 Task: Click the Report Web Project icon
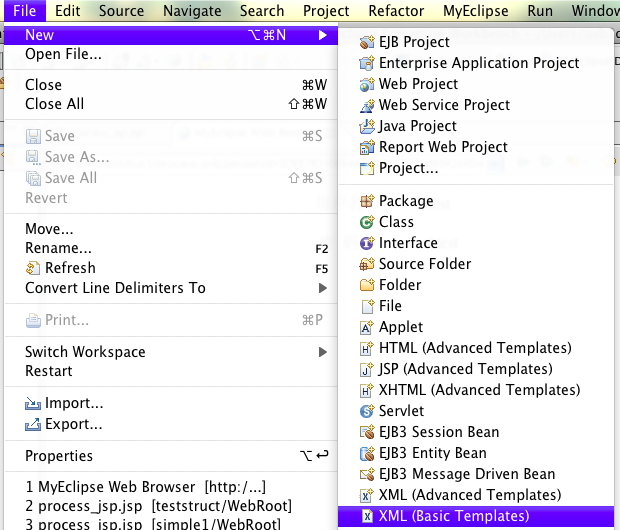tap(367, 147)
